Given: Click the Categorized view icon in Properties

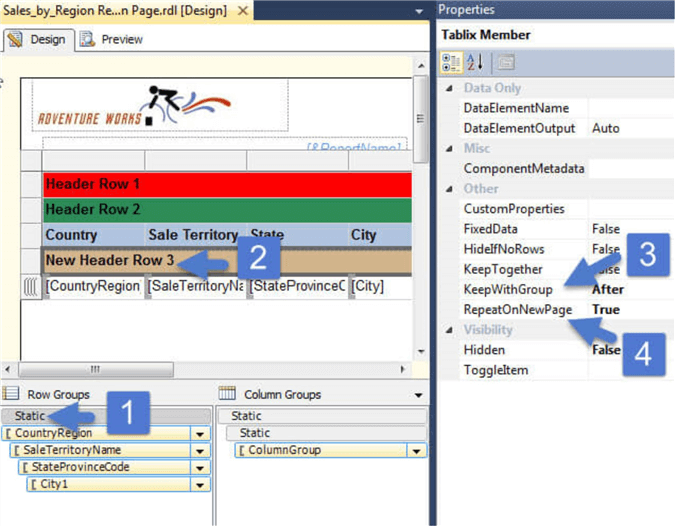Looking at the screenshot, I should [451, 62].
